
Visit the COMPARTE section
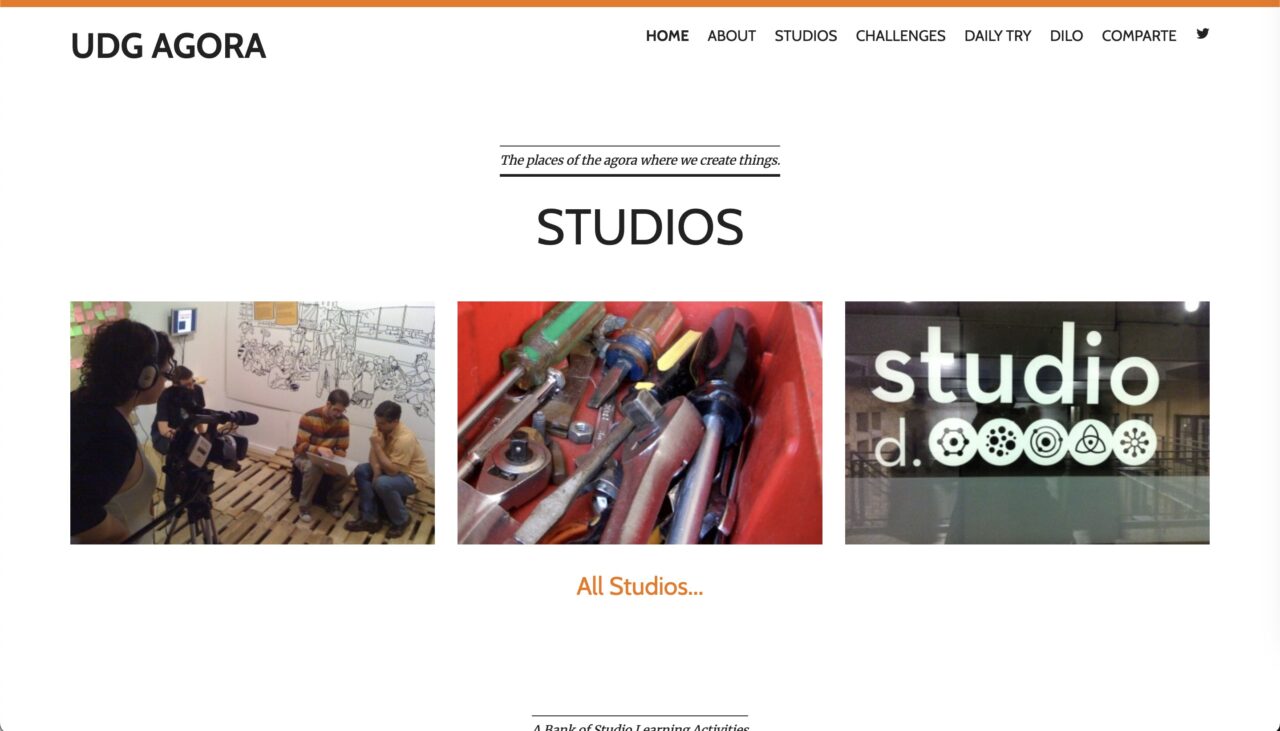point(1138,36)
